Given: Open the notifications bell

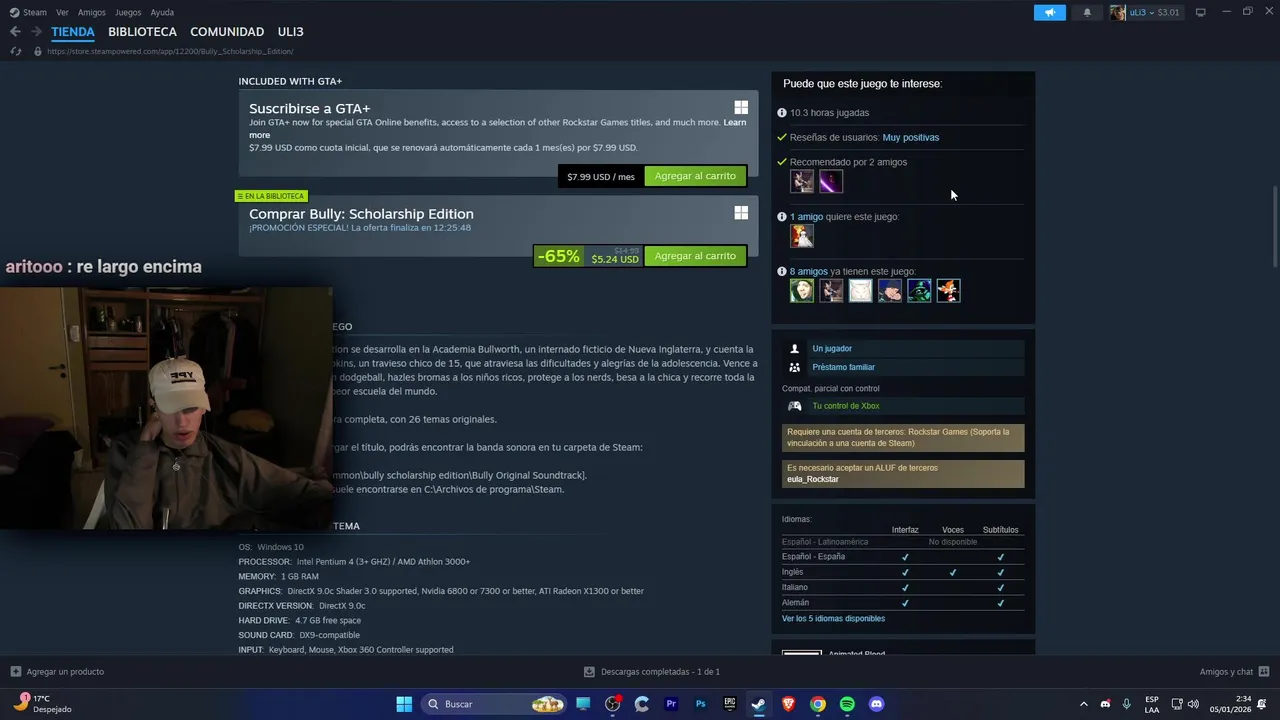Looking at the screenshot, I should tap(1087, 12).
